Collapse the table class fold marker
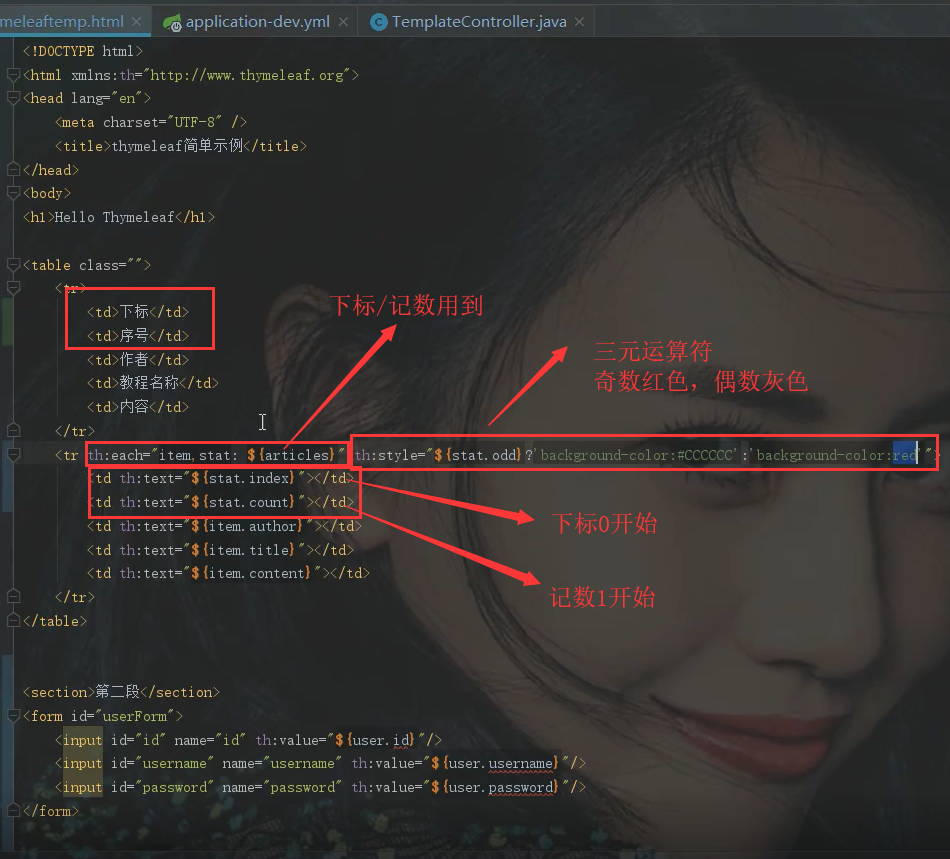950x859 pixels. [13, 265]
